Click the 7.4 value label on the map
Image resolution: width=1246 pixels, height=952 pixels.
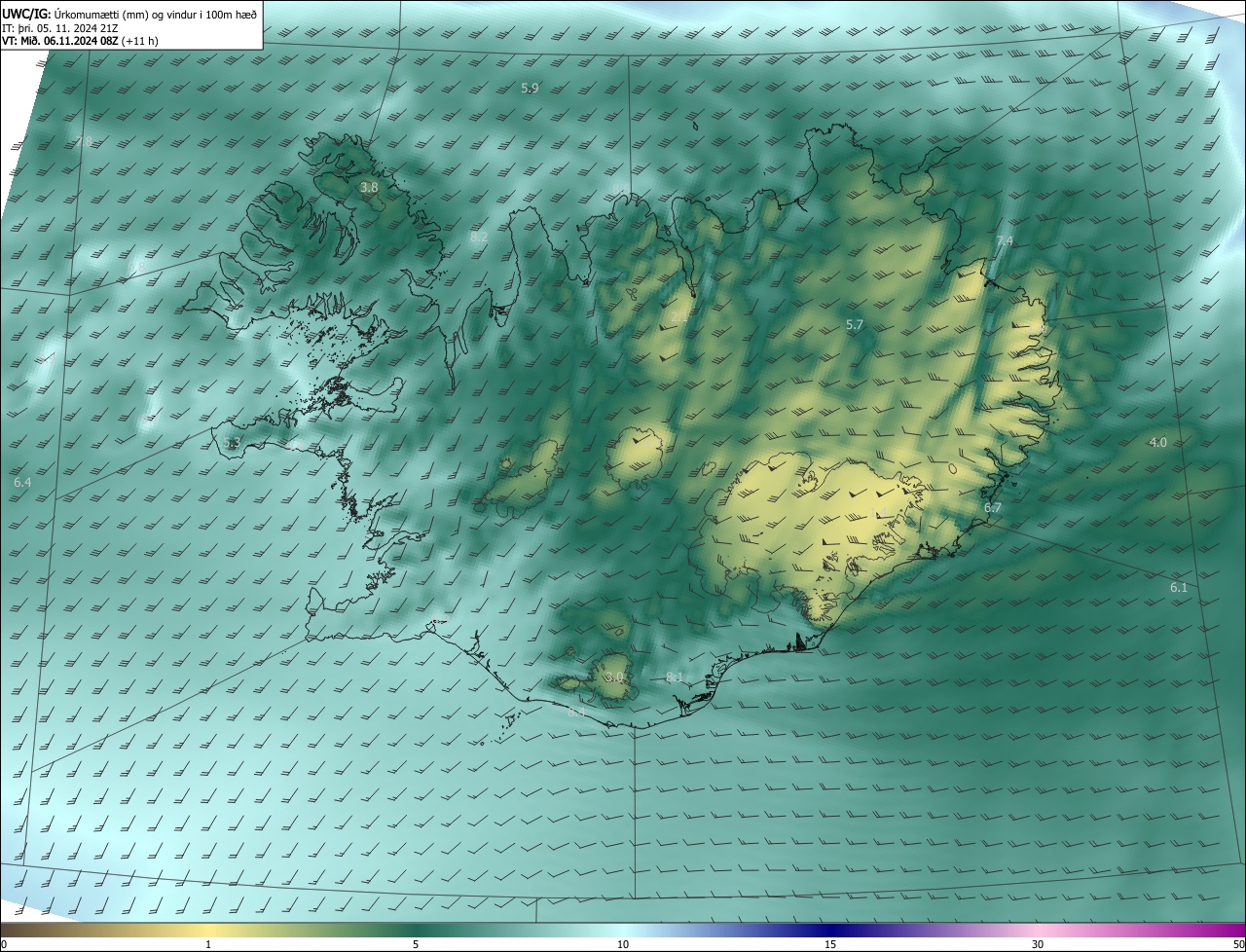tap(1005, 240)
